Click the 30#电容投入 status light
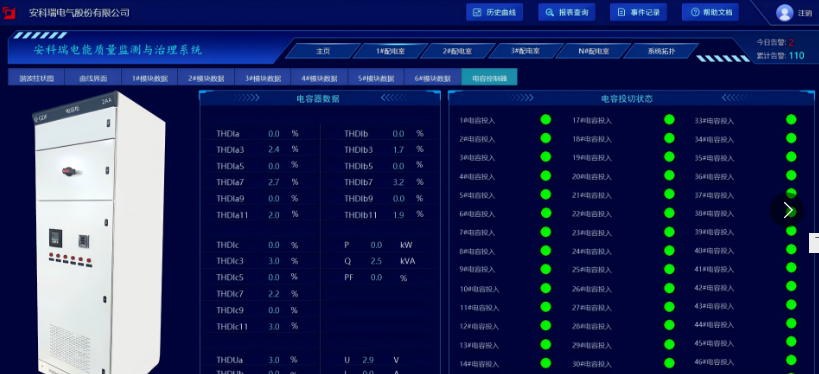This screenshot has width=819, height=374. [x=669, y=363]
